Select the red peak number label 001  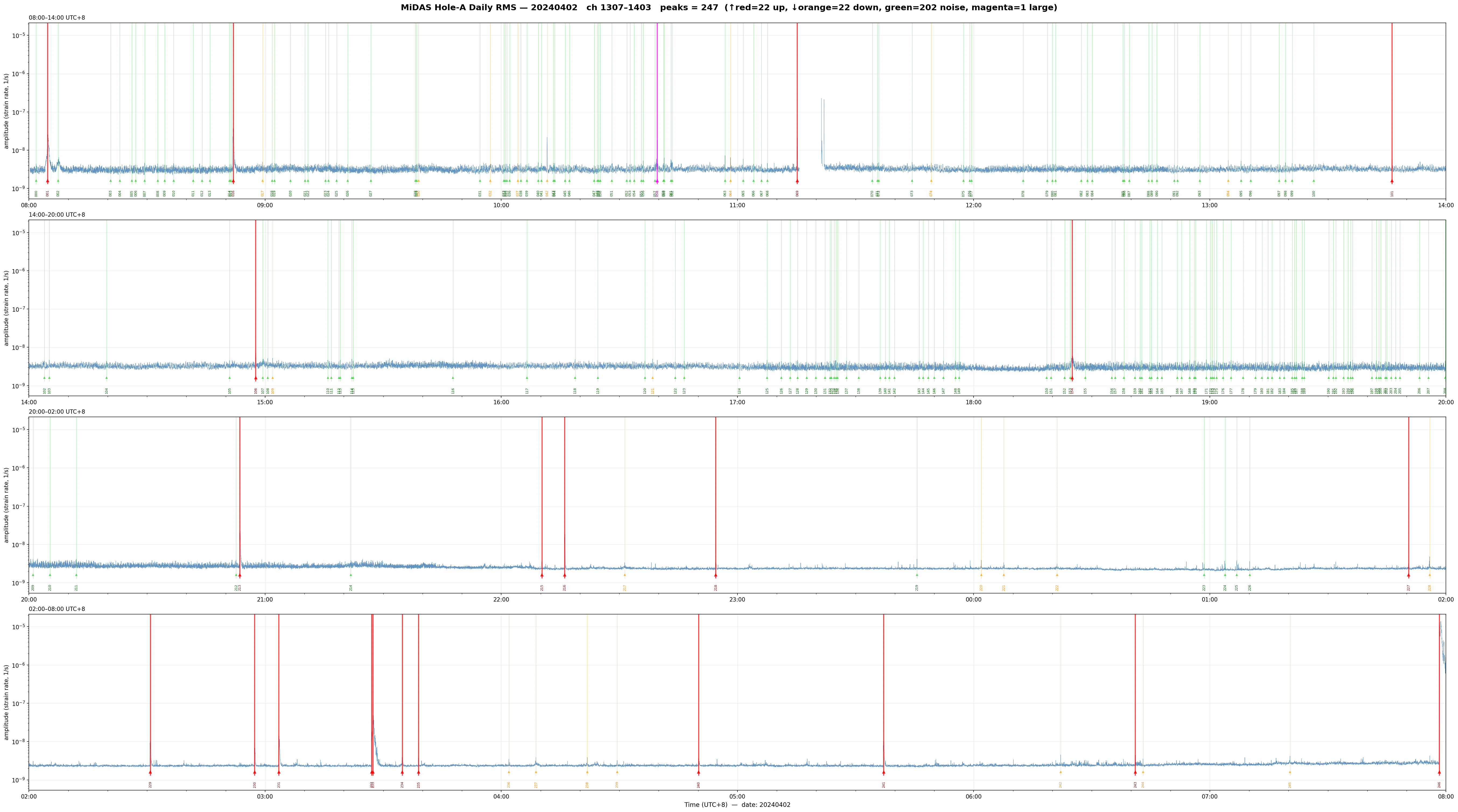click(48, 194)
